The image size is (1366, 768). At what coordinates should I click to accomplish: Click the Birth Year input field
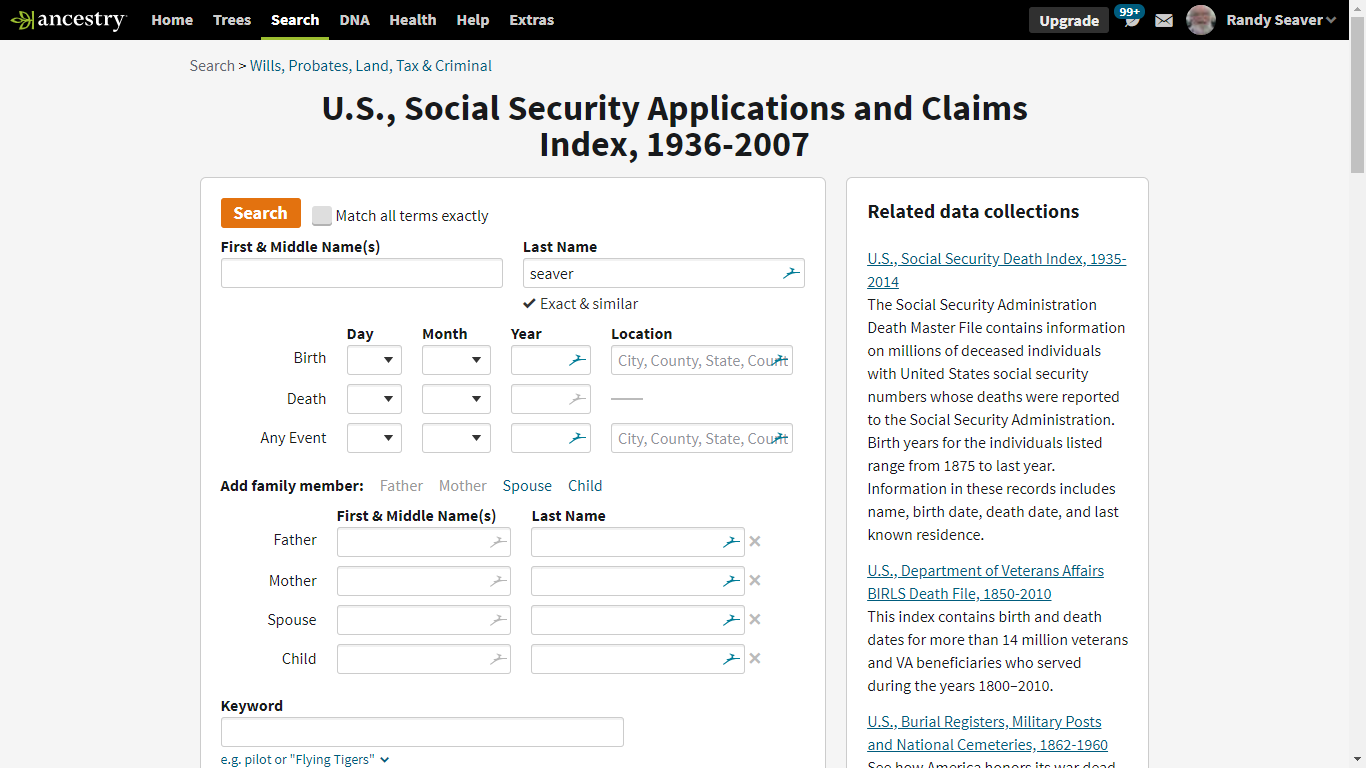(551, 360)
